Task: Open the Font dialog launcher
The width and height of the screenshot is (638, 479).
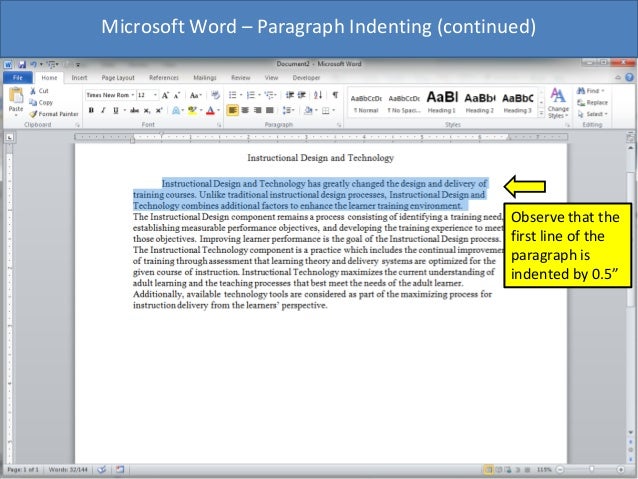Action: [x=219, y=125]
